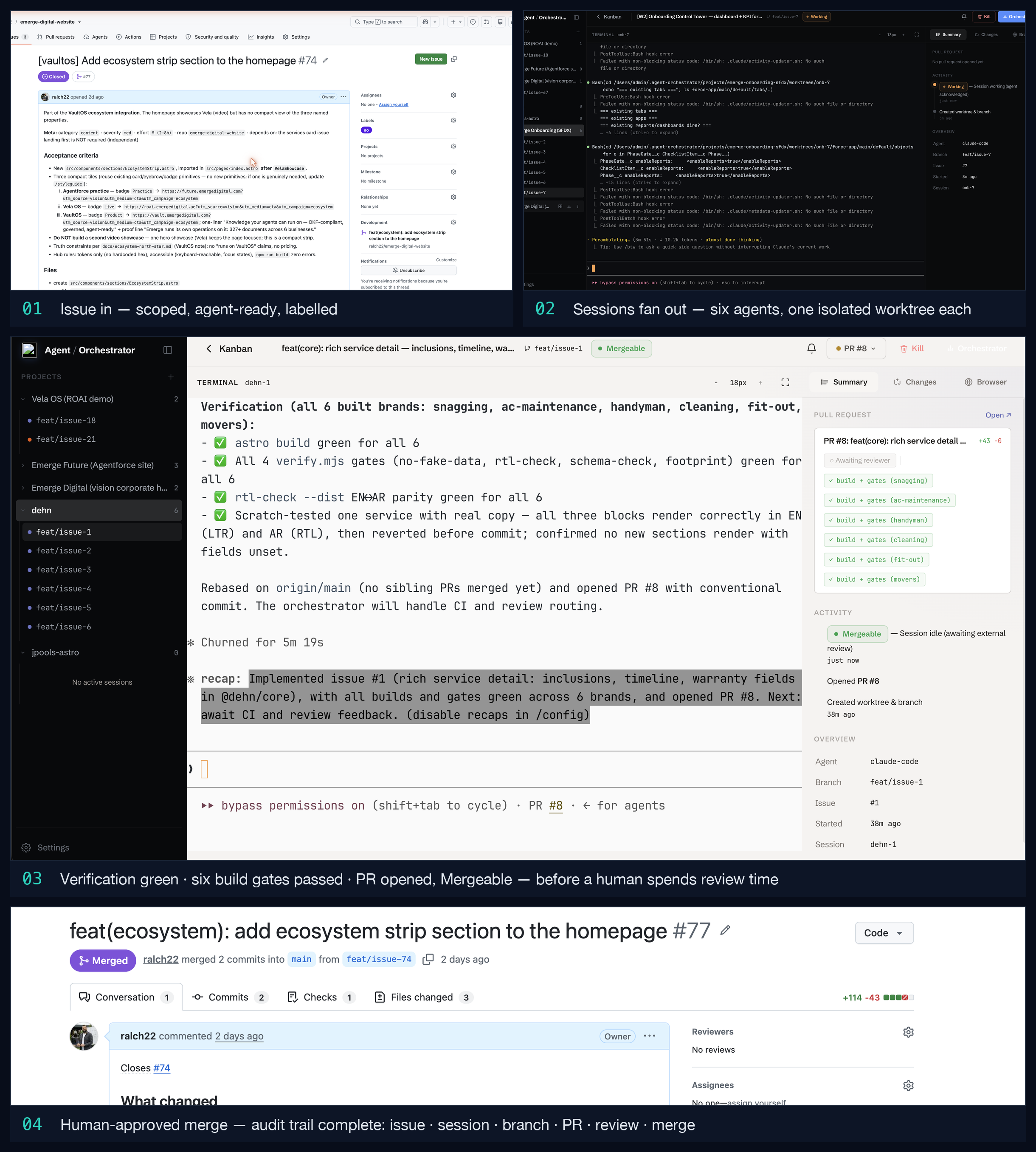The width and height of the screenshot is (1036, 1152).
Task: Open the Relationships gear on issue sidebar
Action: (453, 197)
